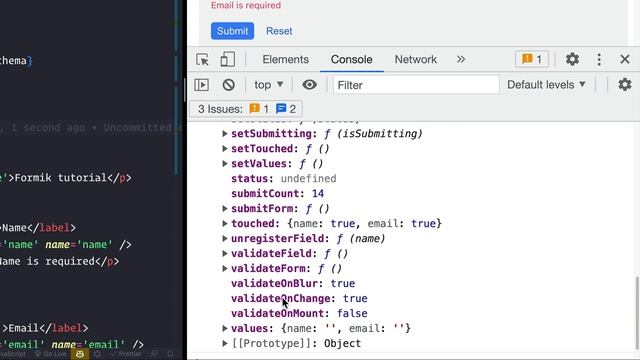Click the Reset form link
This screenshot has height=360, width=640.
(x=279, y=31)
